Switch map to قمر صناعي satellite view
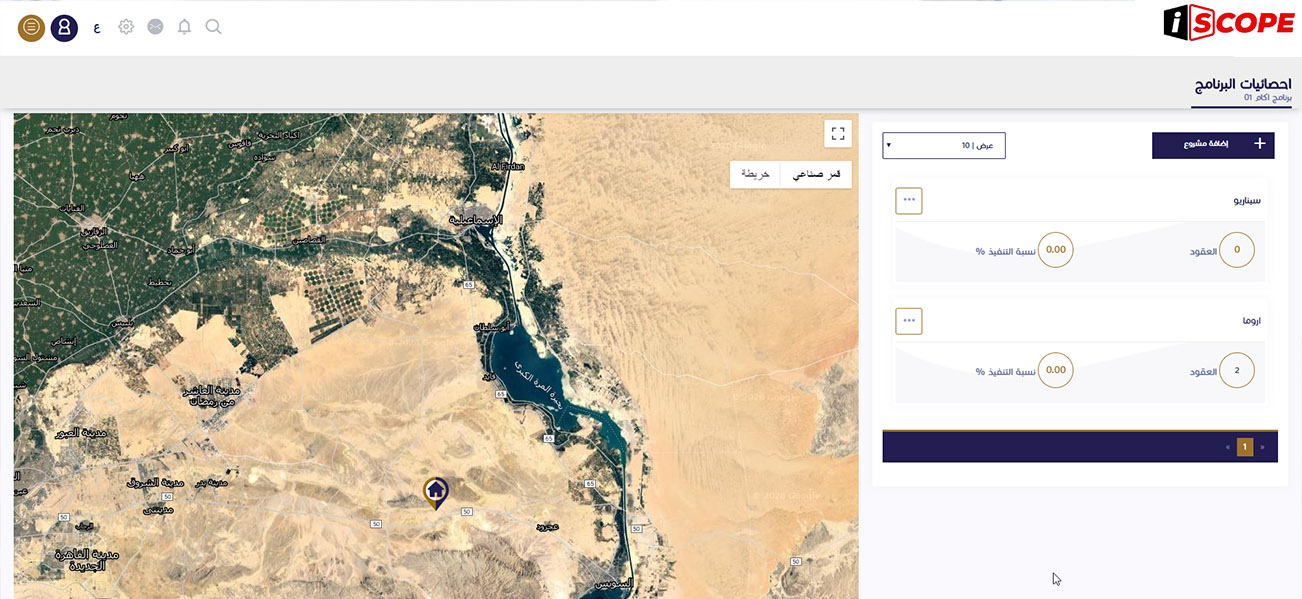 click(x=816, y=174)
